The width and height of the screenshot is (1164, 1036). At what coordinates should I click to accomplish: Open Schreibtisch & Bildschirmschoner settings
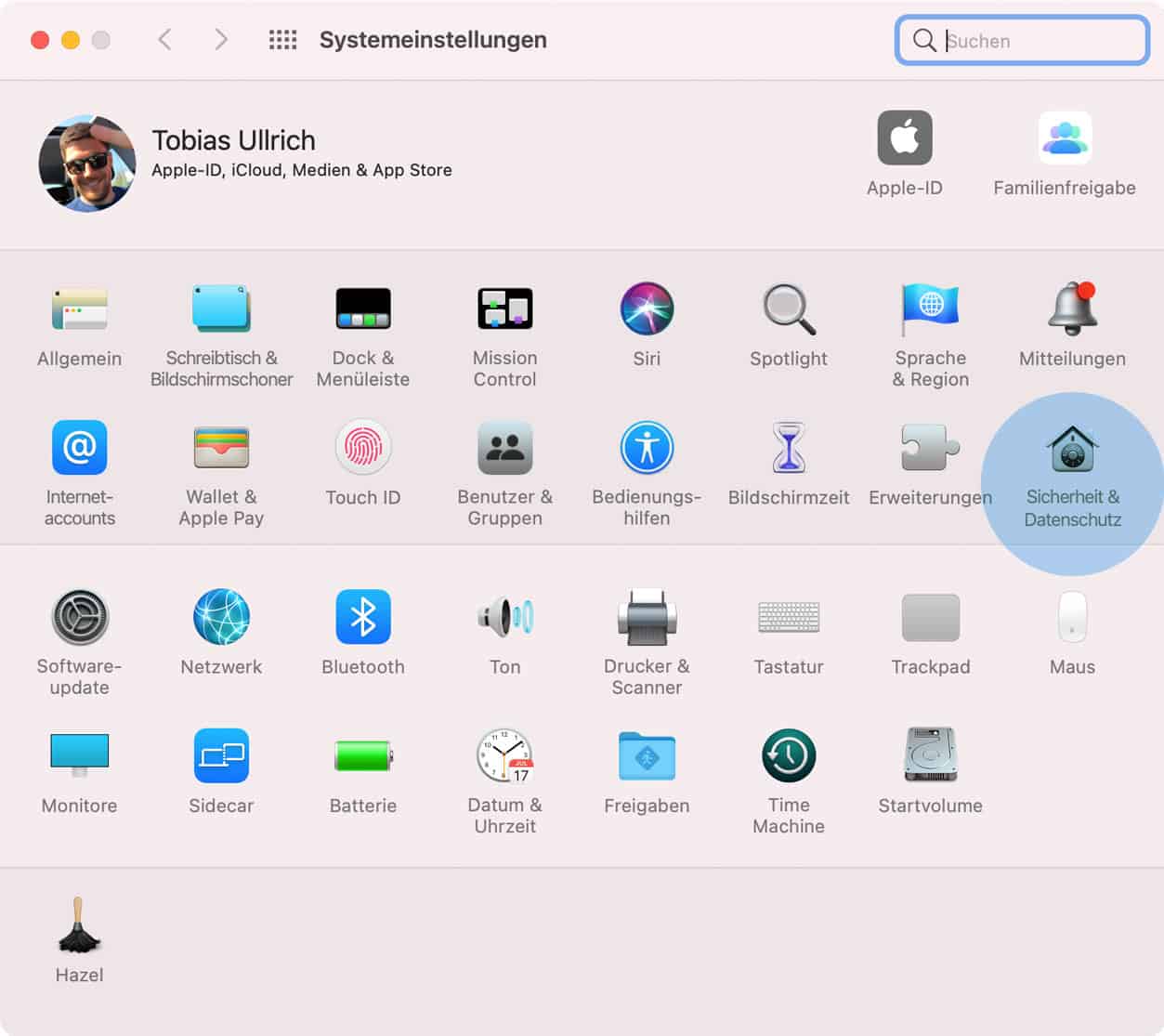tap(221, 309)
